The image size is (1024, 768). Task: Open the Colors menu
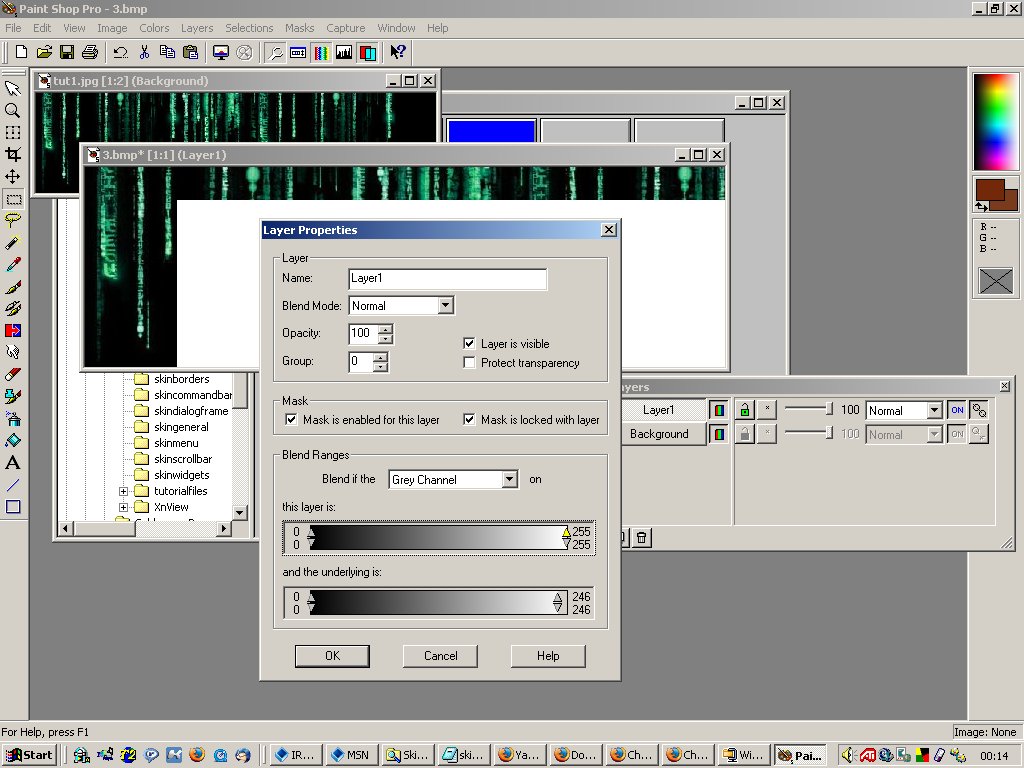(x=154, y=28)
